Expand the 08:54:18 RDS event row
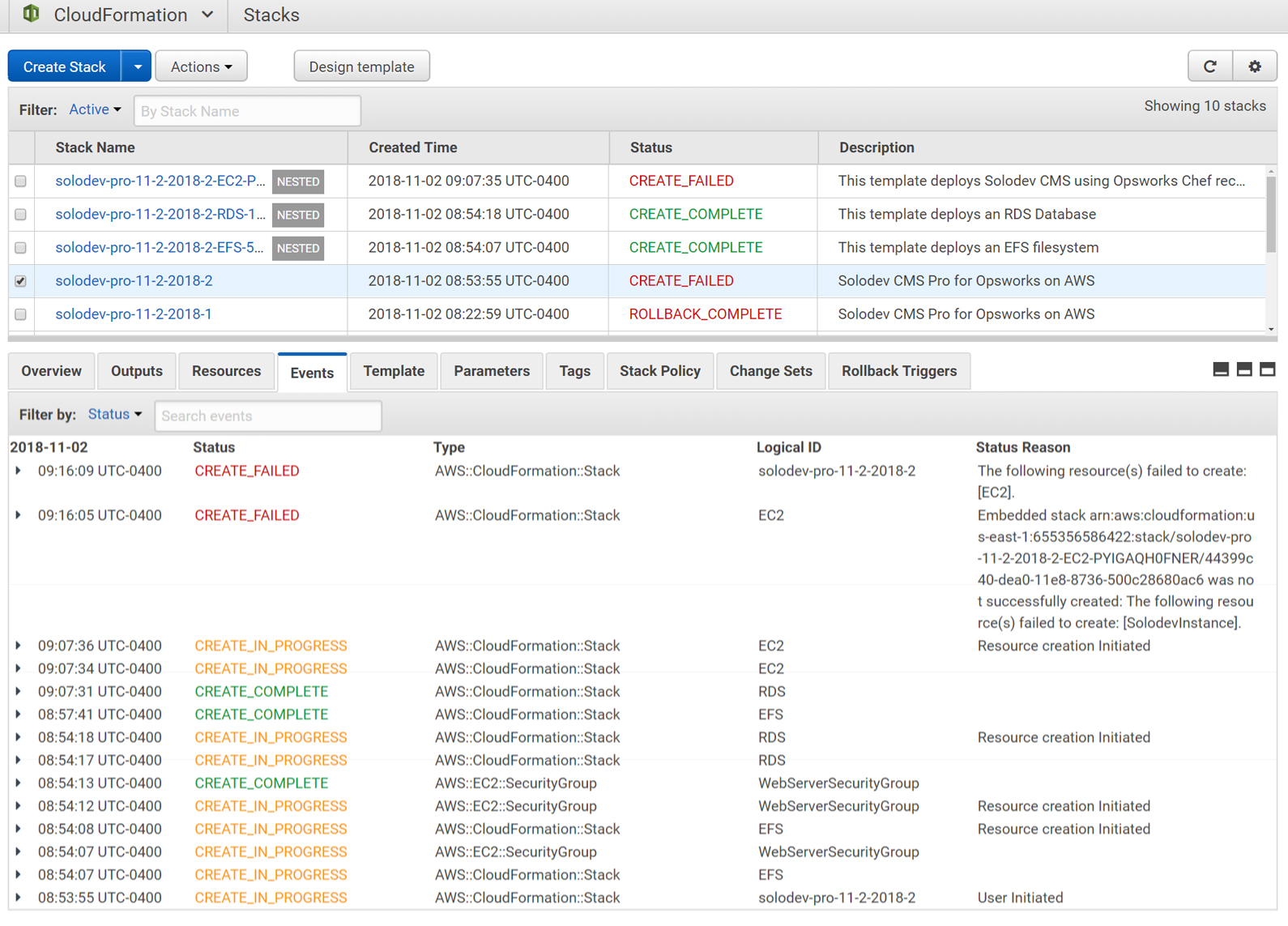 coord(18,737)
